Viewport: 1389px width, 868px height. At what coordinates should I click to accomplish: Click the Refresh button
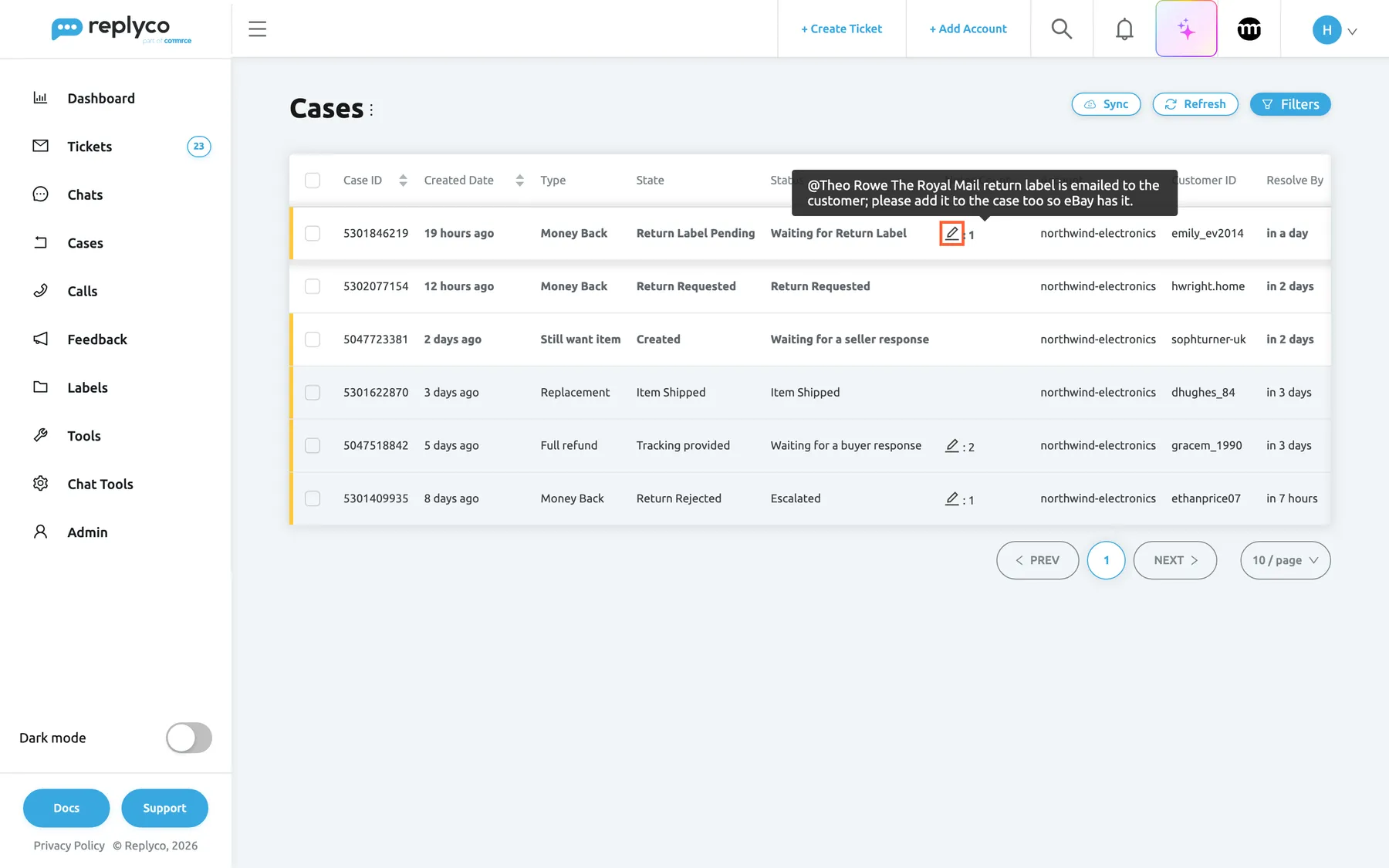click(x=1195, y=104)
